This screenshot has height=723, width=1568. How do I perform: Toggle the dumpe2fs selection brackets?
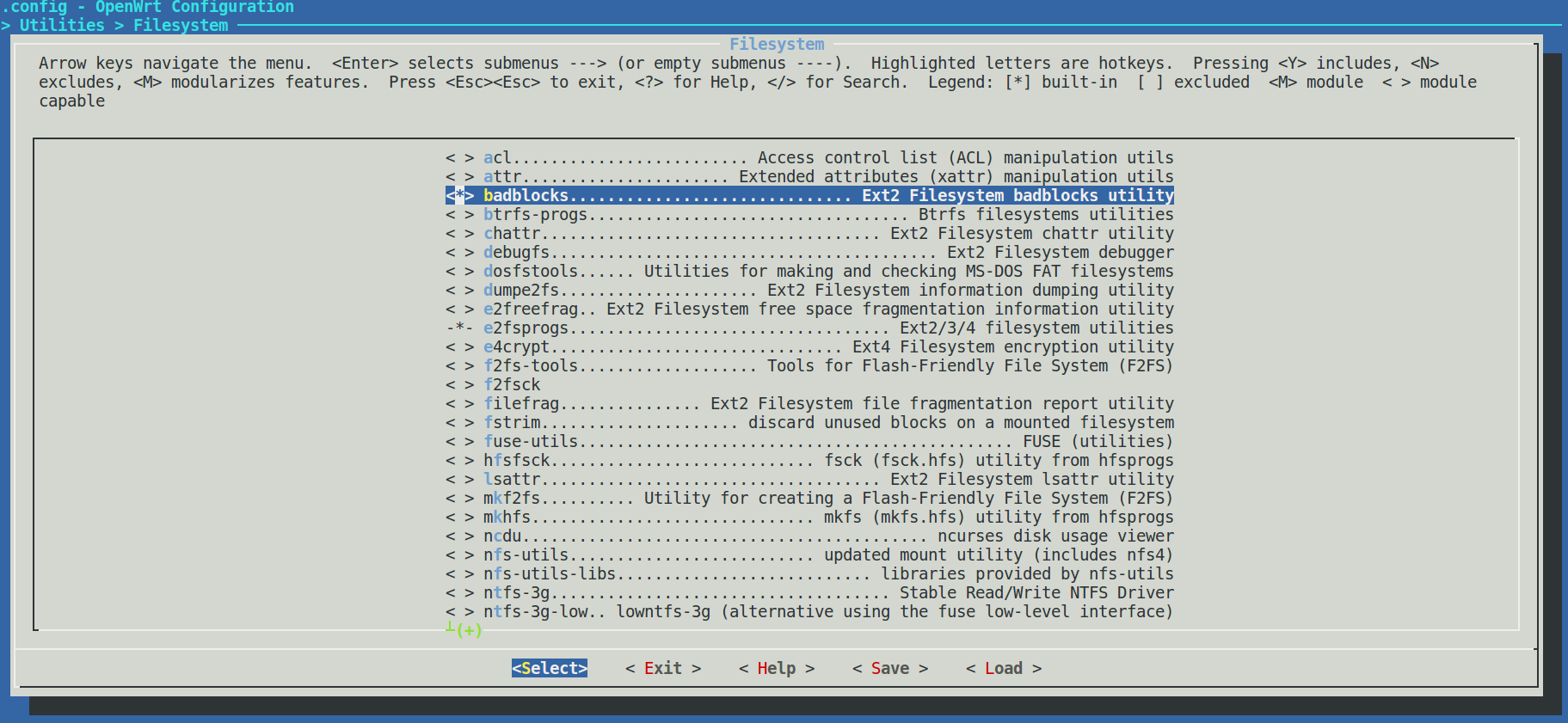click(x=459, y=290)
